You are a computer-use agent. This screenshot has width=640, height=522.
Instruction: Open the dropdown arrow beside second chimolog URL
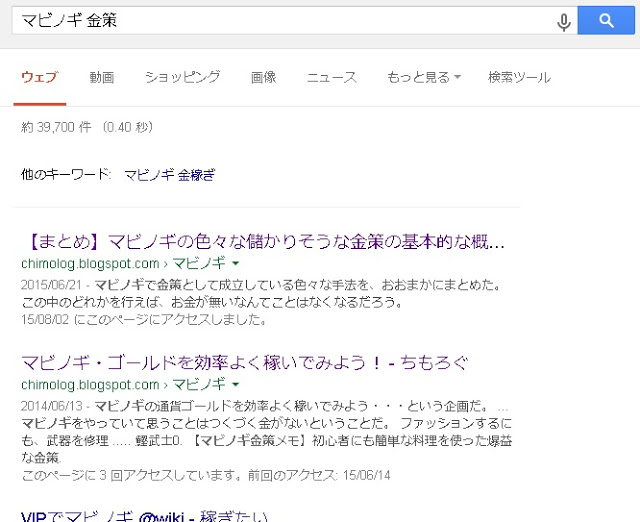pos(236,384)
